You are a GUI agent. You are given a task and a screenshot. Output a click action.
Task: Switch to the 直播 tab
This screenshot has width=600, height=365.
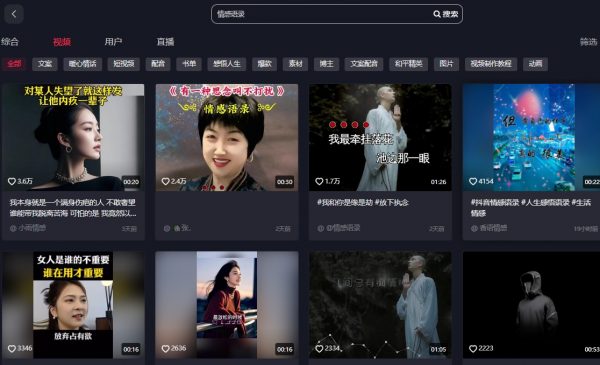tap(165, 42)
